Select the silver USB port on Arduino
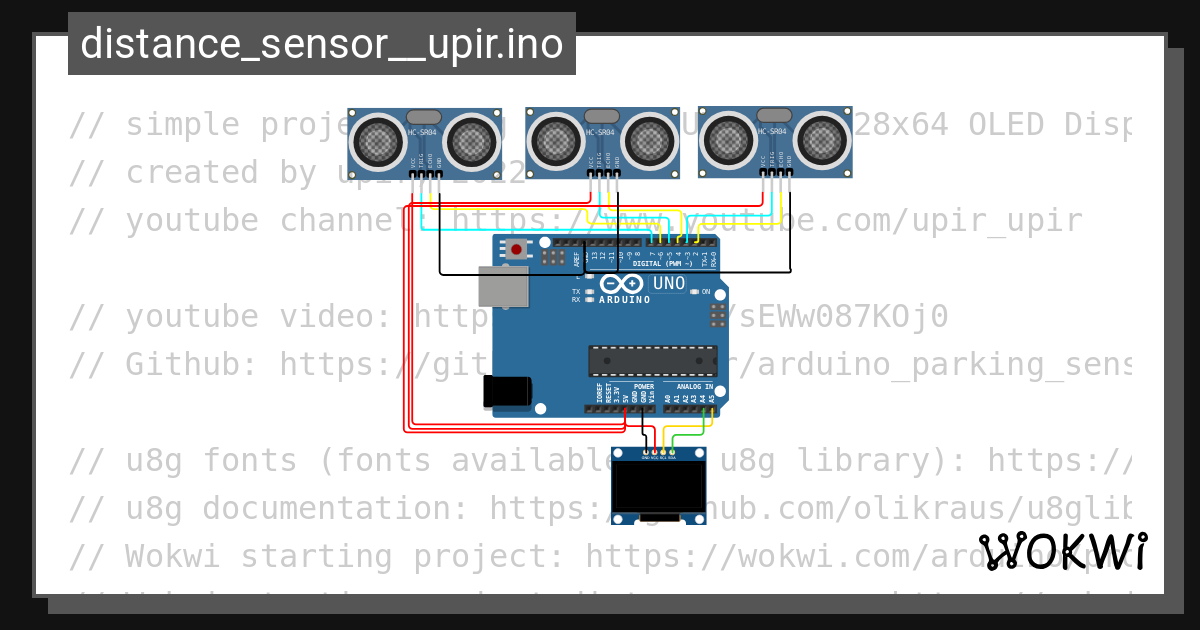Viewport: 1200px width, 630px height. point(503,286)
